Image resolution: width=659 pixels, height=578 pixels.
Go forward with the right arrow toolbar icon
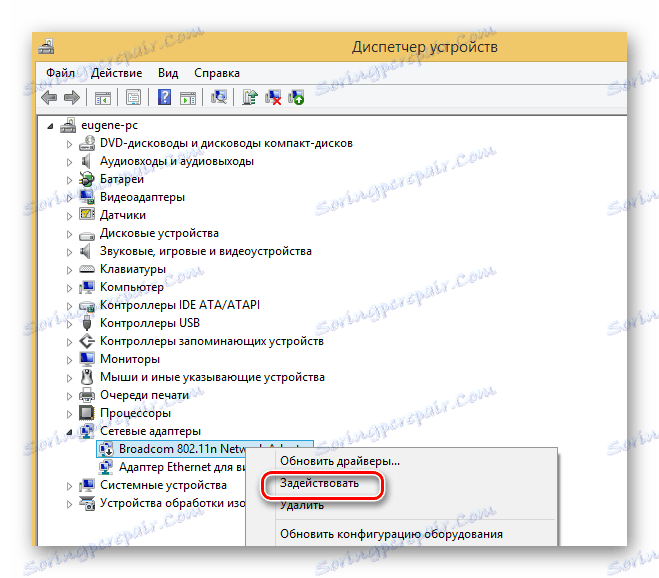(71, 98)
